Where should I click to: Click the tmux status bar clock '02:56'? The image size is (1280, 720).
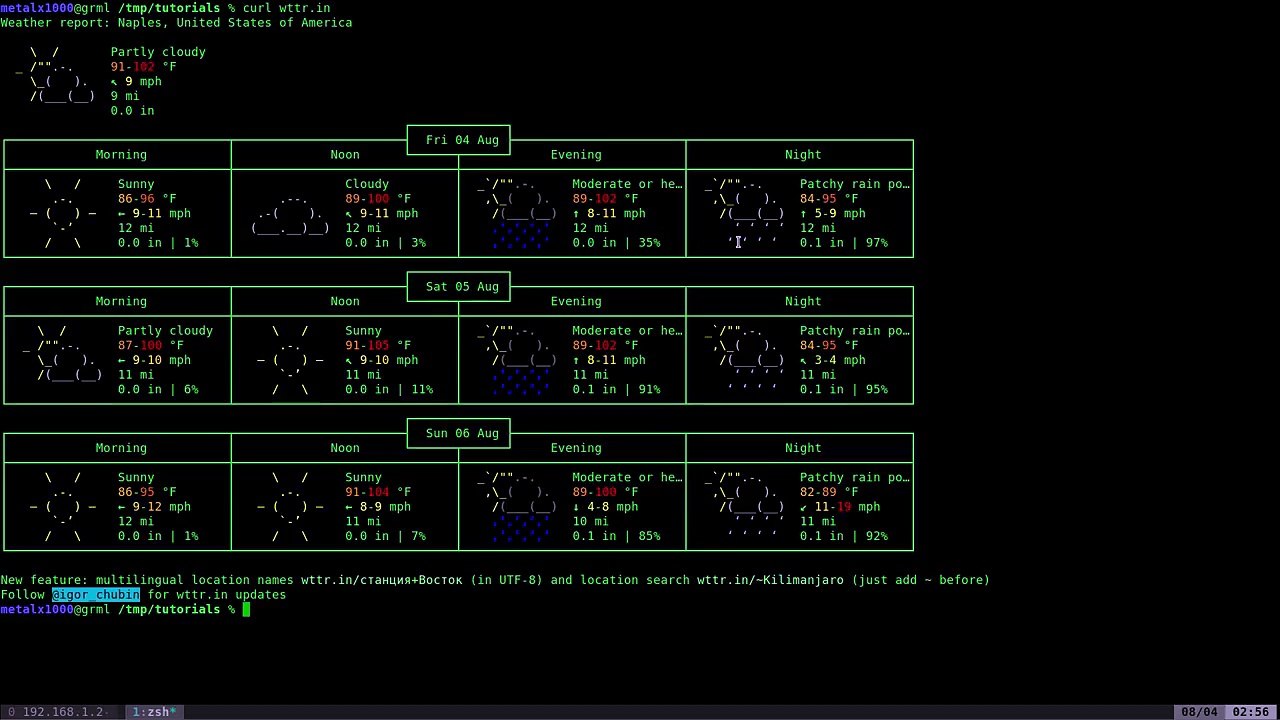click(1251, 712)
